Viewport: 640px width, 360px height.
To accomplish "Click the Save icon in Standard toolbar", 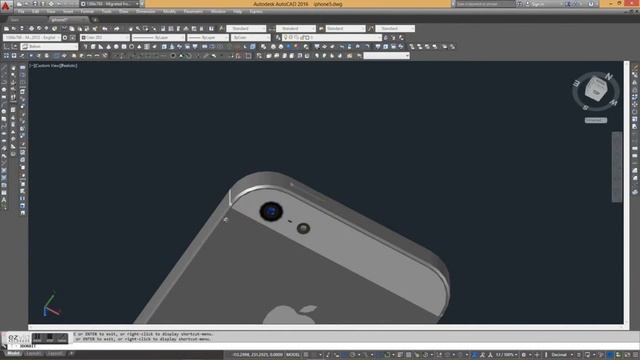I will click(22, 29).
